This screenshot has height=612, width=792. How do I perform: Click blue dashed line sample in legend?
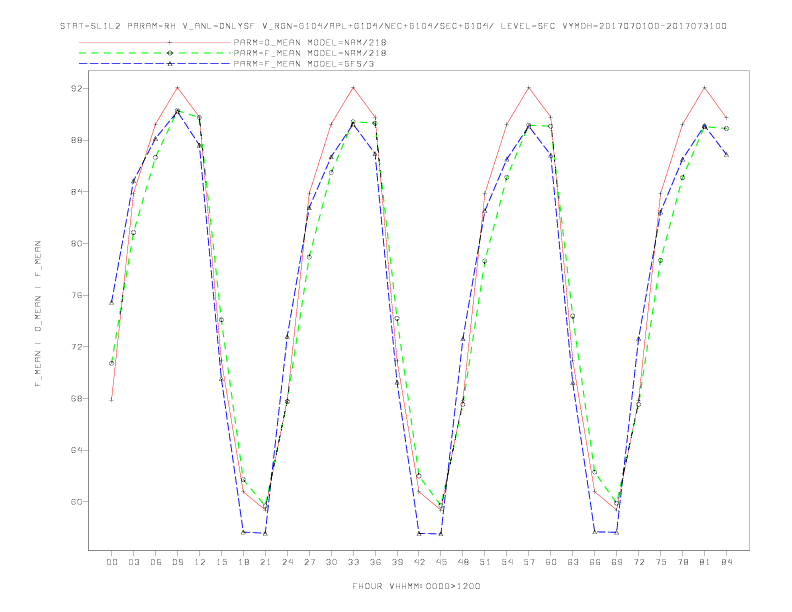(x=155, y=64)
